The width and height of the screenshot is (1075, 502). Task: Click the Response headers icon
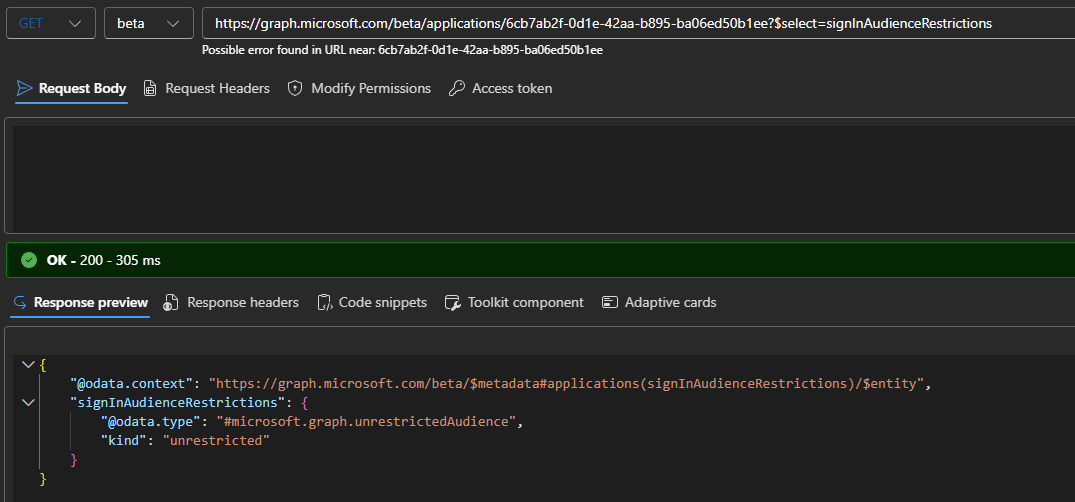pyautogui.click(x=171, y=303)
